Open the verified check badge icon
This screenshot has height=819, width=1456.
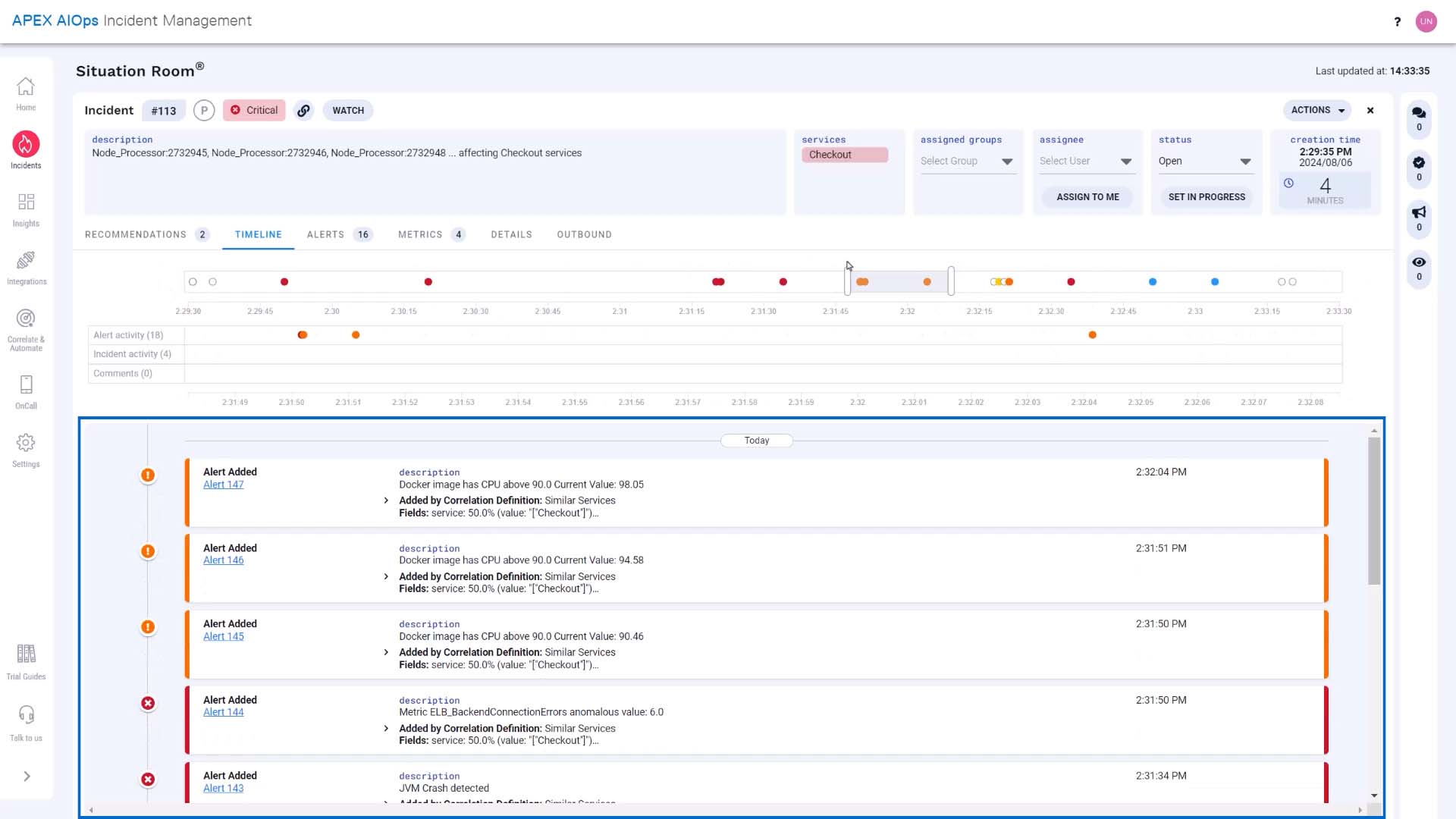click(x=1419, y=162)
